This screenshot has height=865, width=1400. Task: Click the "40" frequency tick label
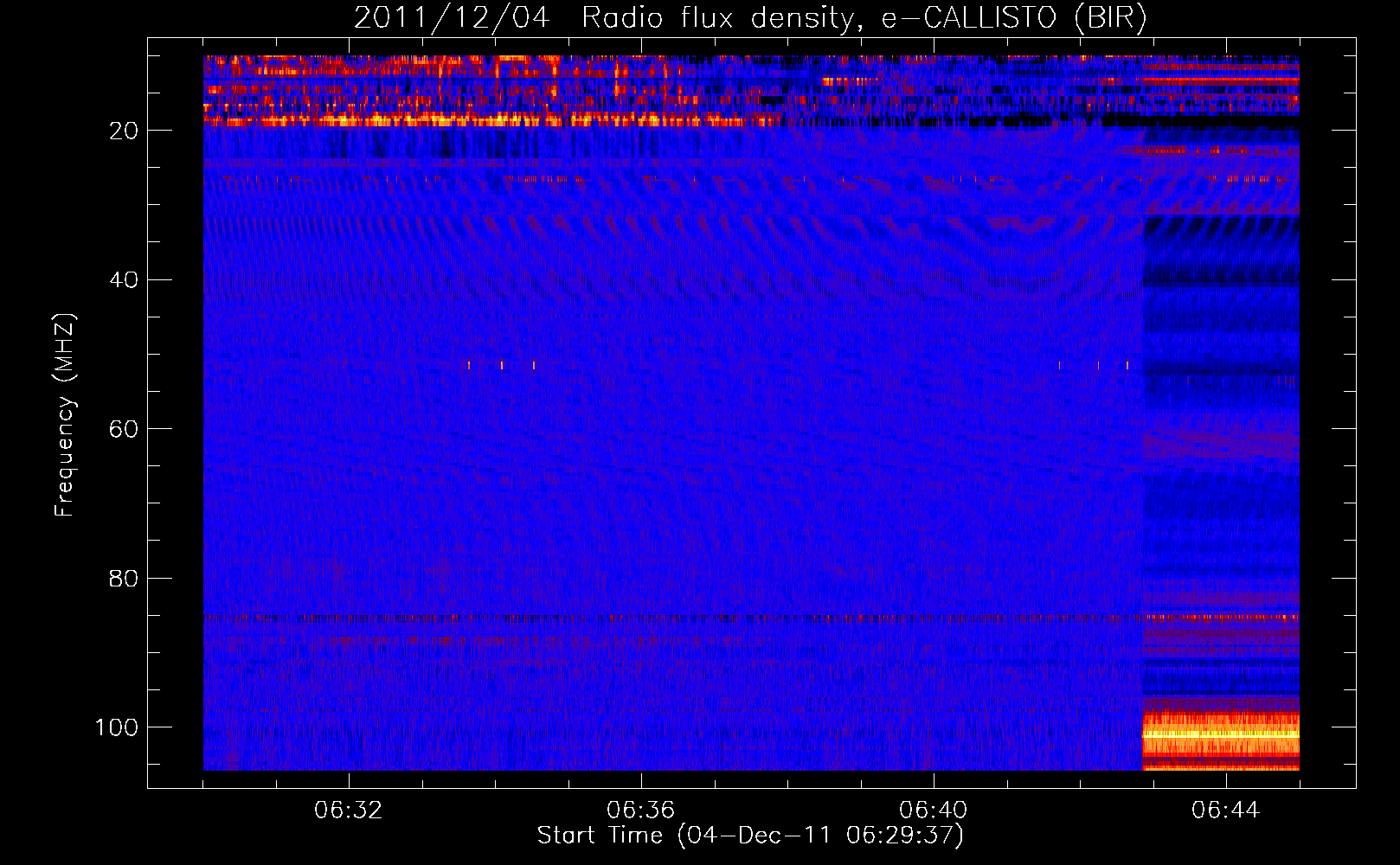(124, 280)
